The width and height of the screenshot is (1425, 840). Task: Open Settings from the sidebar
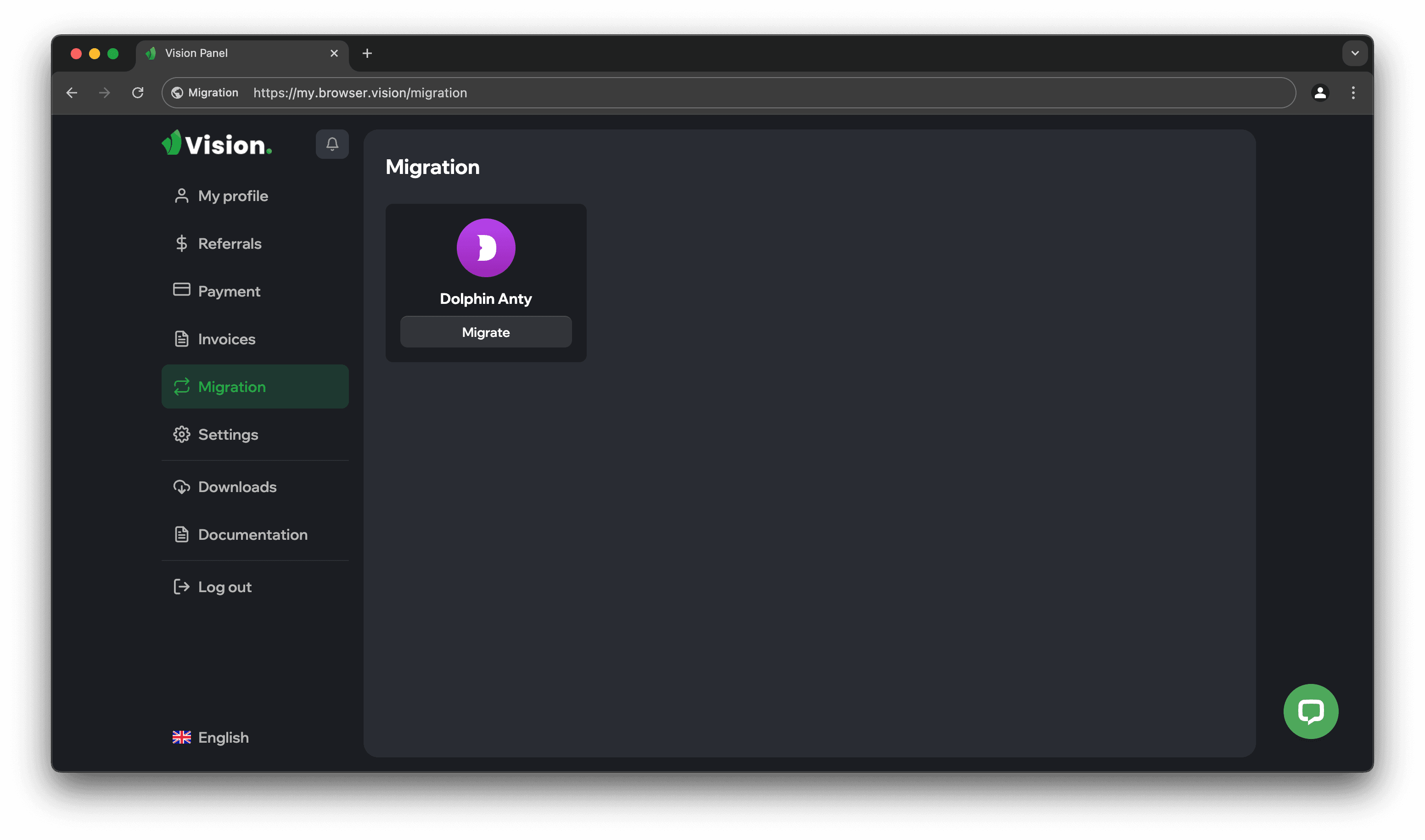(x=255, y=434)
